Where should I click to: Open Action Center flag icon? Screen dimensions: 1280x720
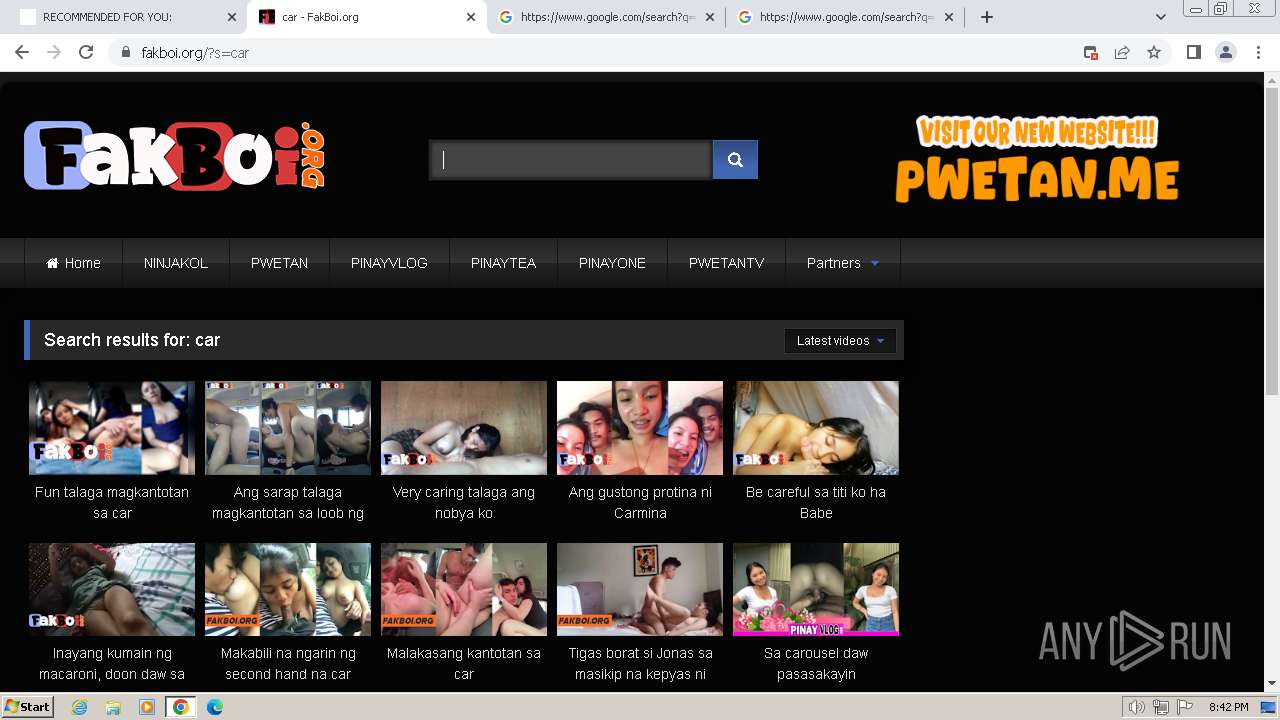point(1184,707)
